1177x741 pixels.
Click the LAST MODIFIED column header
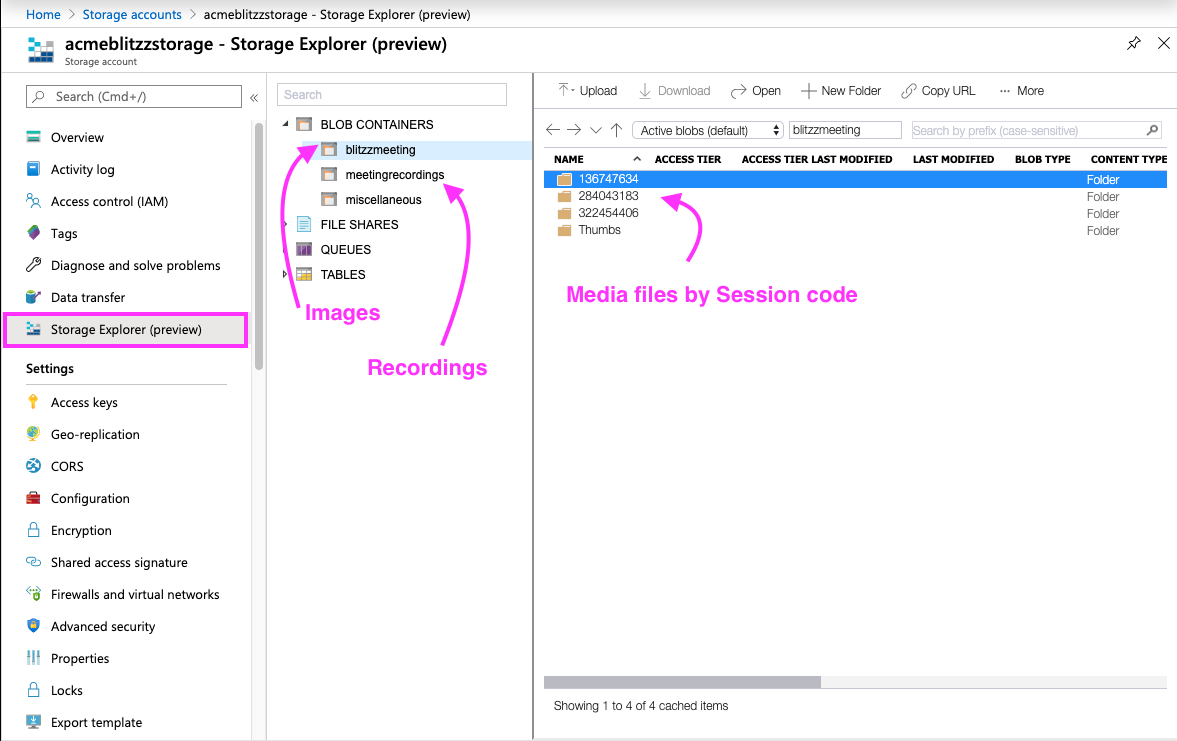pyautogui.click(x=953, y=159)
